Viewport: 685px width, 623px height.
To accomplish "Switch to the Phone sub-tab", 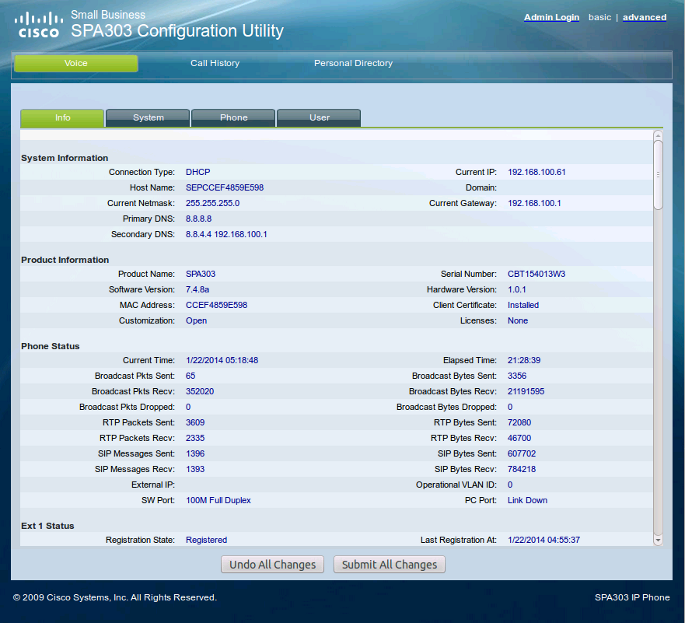I will (234, 118).
